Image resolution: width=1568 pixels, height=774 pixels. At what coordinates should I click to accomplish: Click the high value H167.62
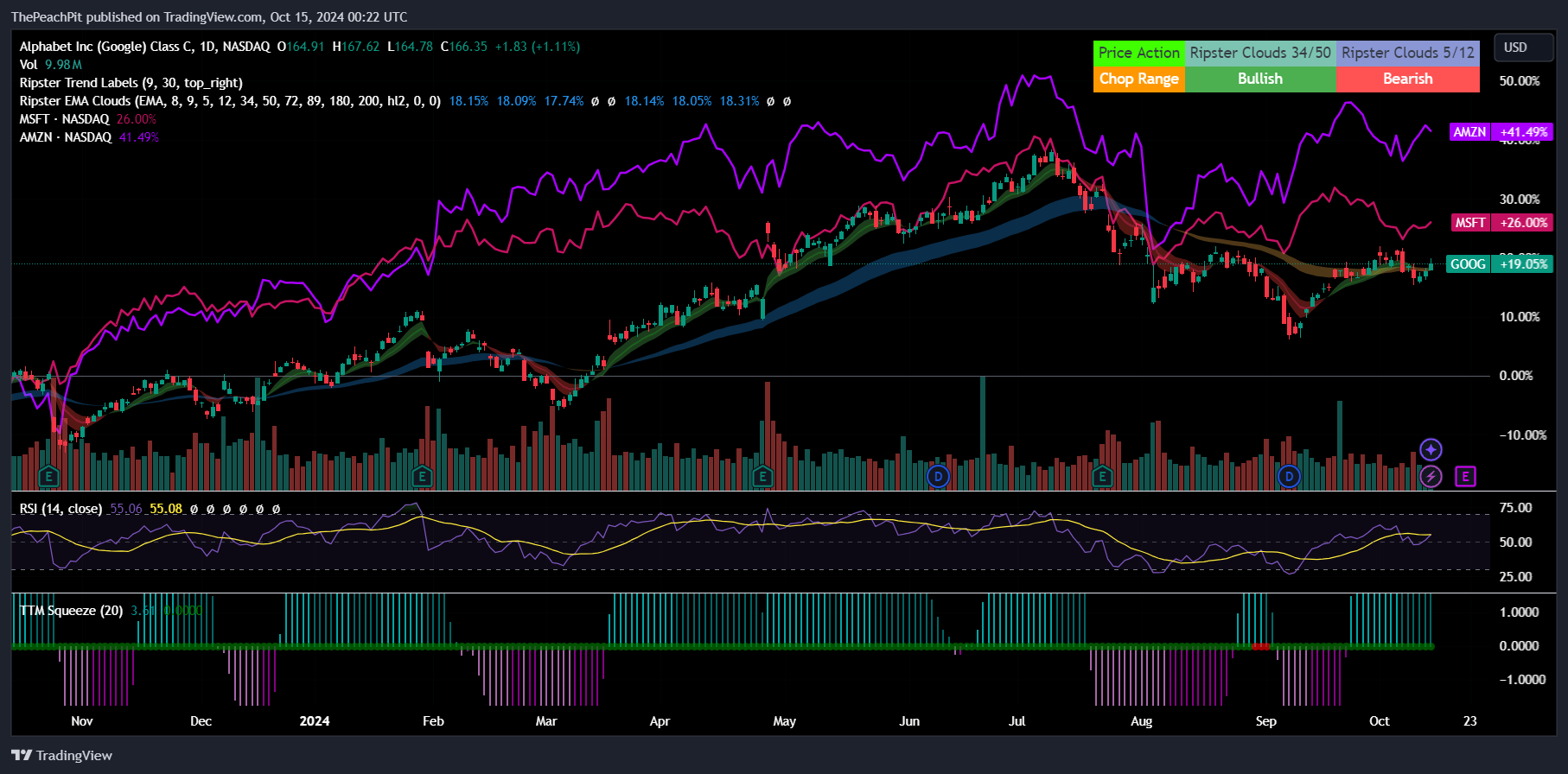click(356, 47)
